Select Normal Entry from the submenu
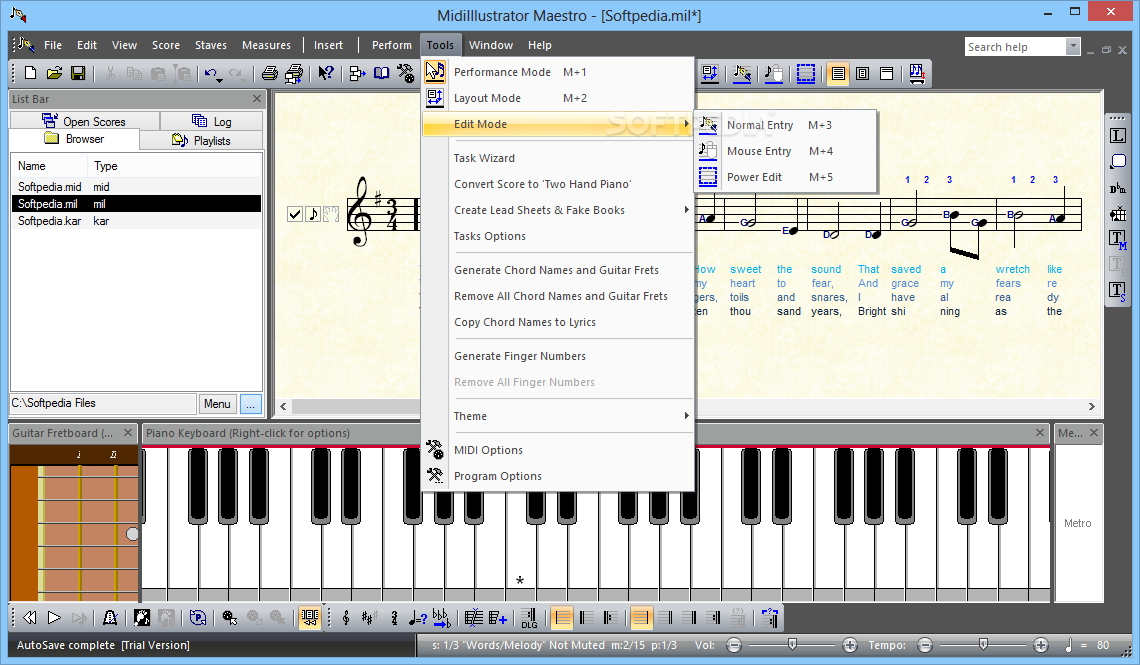1140x665 pixels. pos(787,125)
